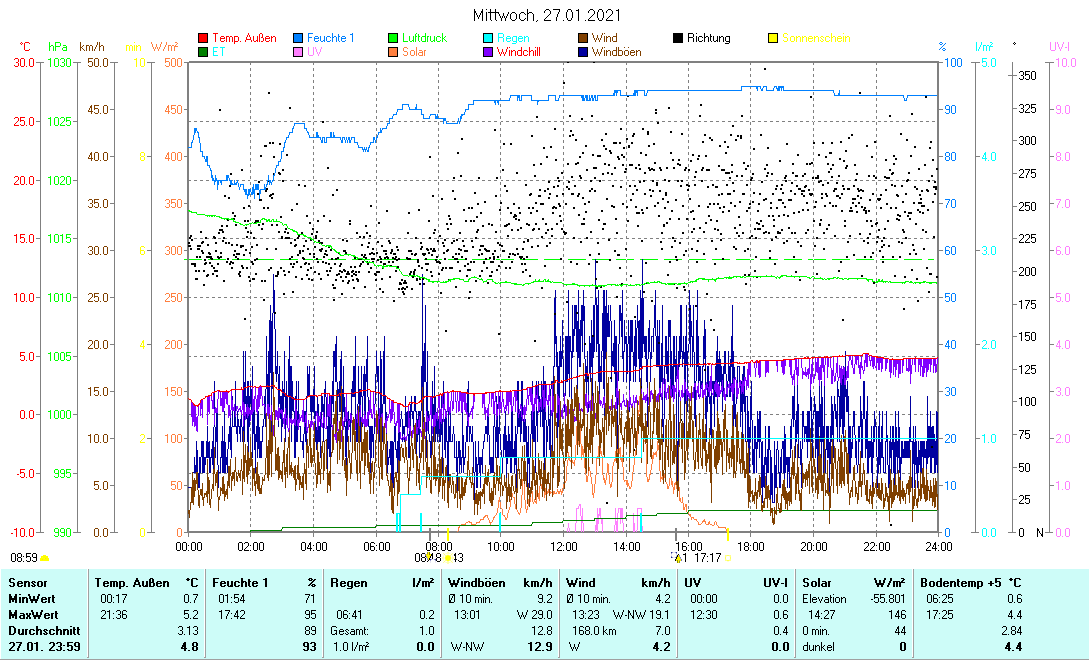Click the dark green ET legend square
The width and height of the screenshot is (1089, 660).
pos(204,52)
